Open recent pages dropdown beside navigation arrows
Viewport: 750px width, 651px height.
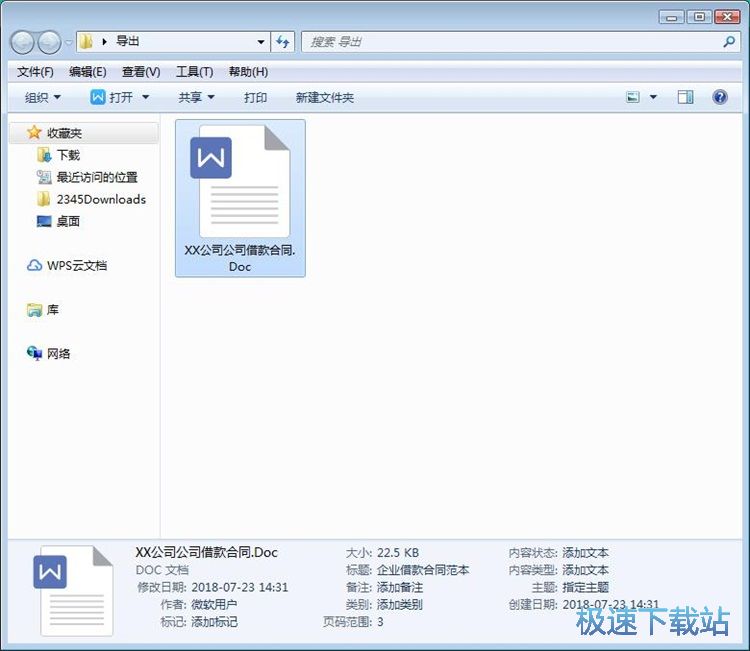[68, 43]
